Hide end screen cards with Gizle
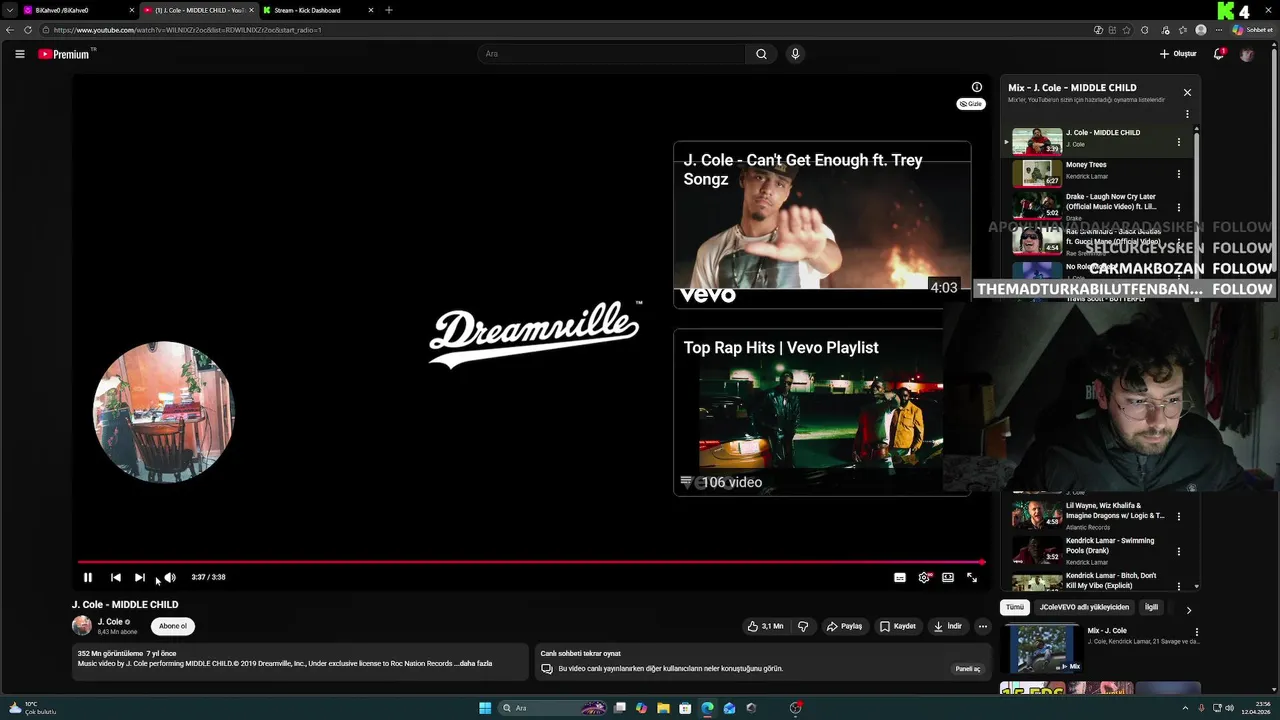Screen dimensions: 1280x720 click(x=971, y=104)
